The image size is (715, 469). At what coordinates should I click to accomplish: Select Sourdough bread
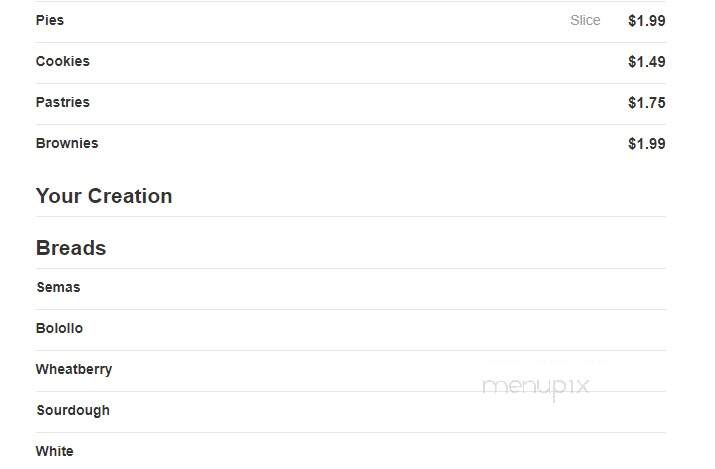(73, 410)
